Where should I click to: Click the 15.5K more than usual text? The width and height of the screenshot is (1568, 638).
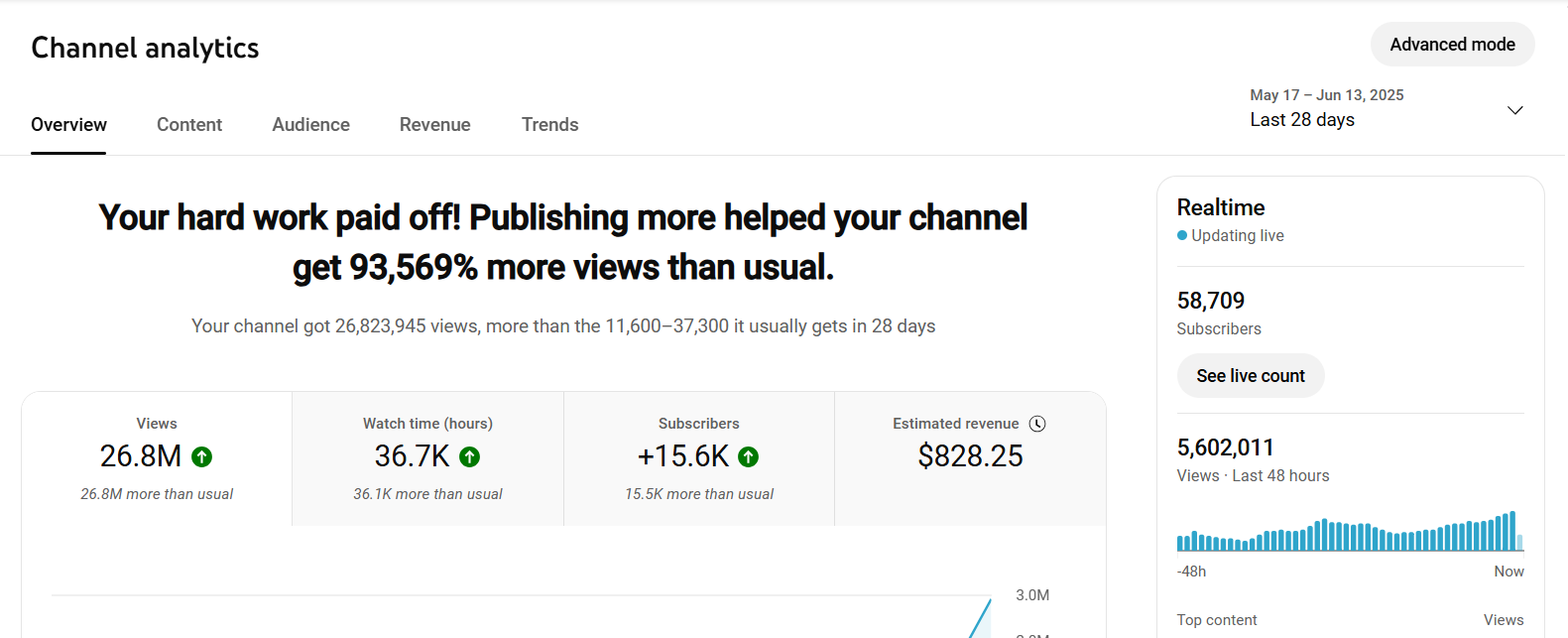699,494
